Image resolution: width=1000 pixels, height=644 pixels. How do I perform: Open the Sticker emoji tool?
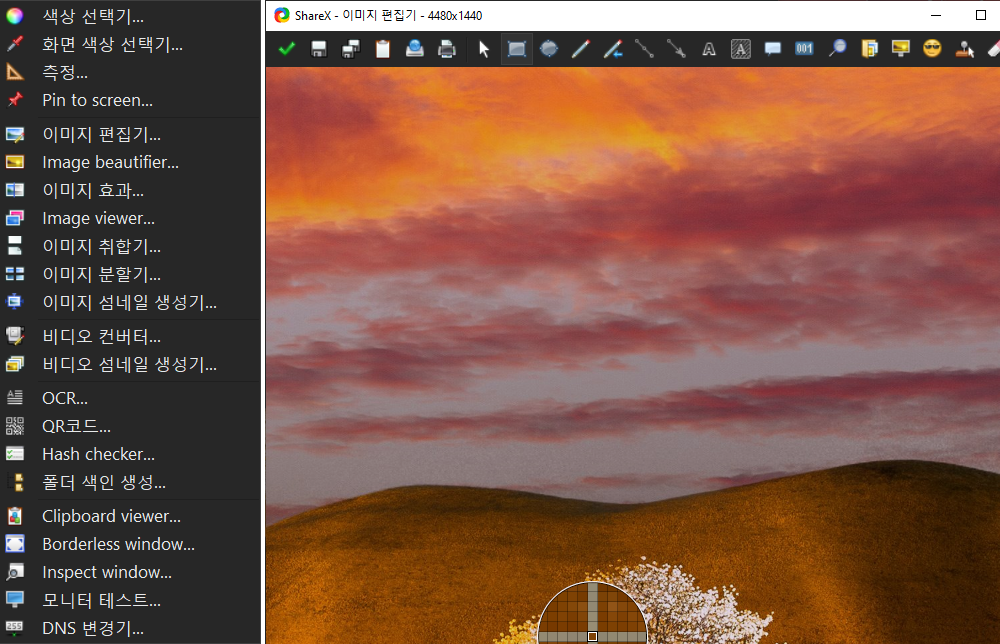pos(932,48)
